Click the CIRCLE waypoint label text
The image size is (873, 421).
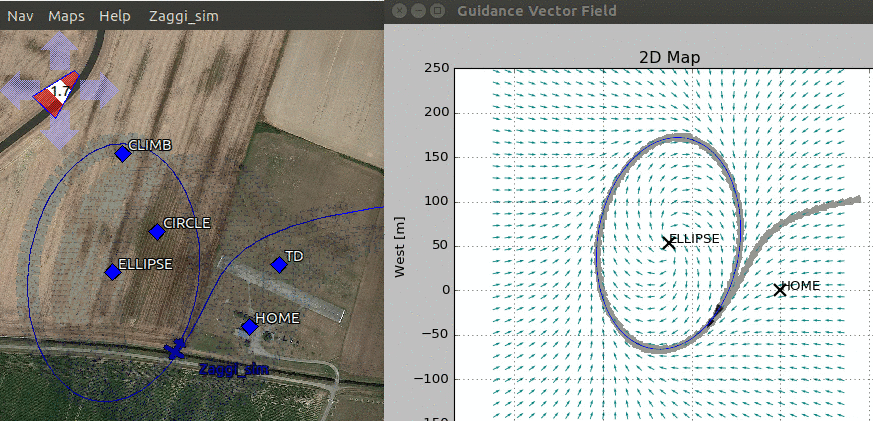tap(187, 223)
